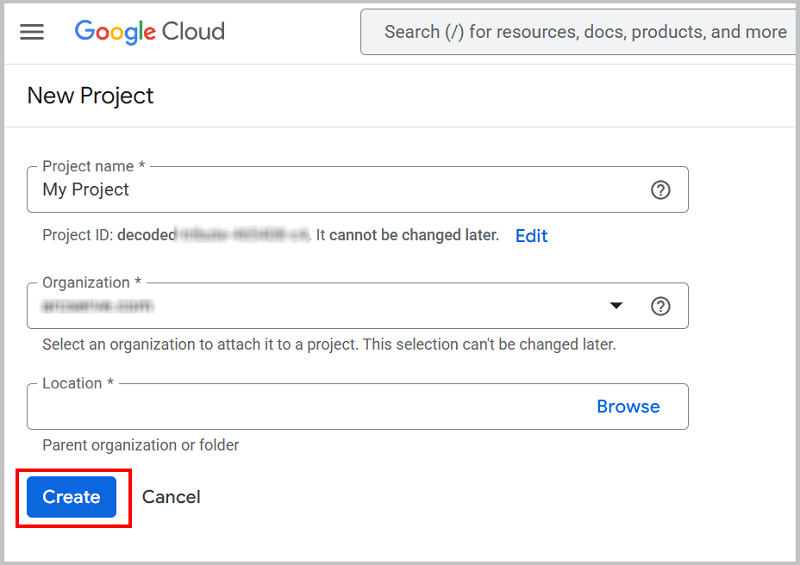Click the 'Location *' field label

[79, 384]
